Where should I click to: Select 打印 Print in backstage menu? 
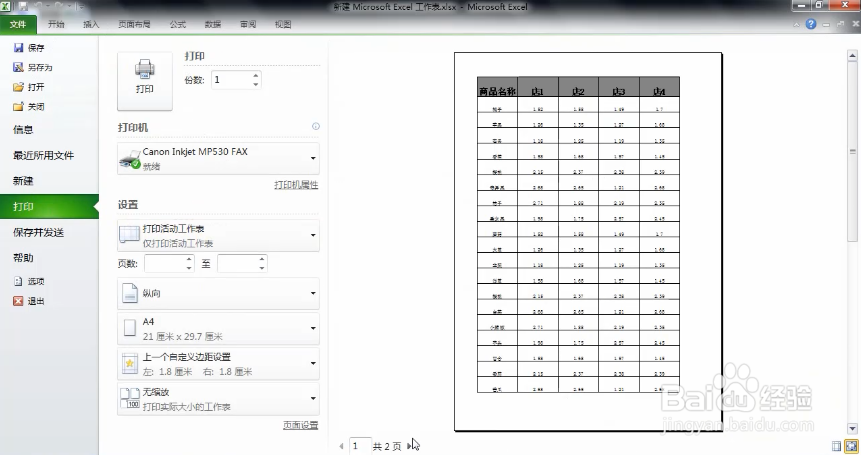pos(49,206)
